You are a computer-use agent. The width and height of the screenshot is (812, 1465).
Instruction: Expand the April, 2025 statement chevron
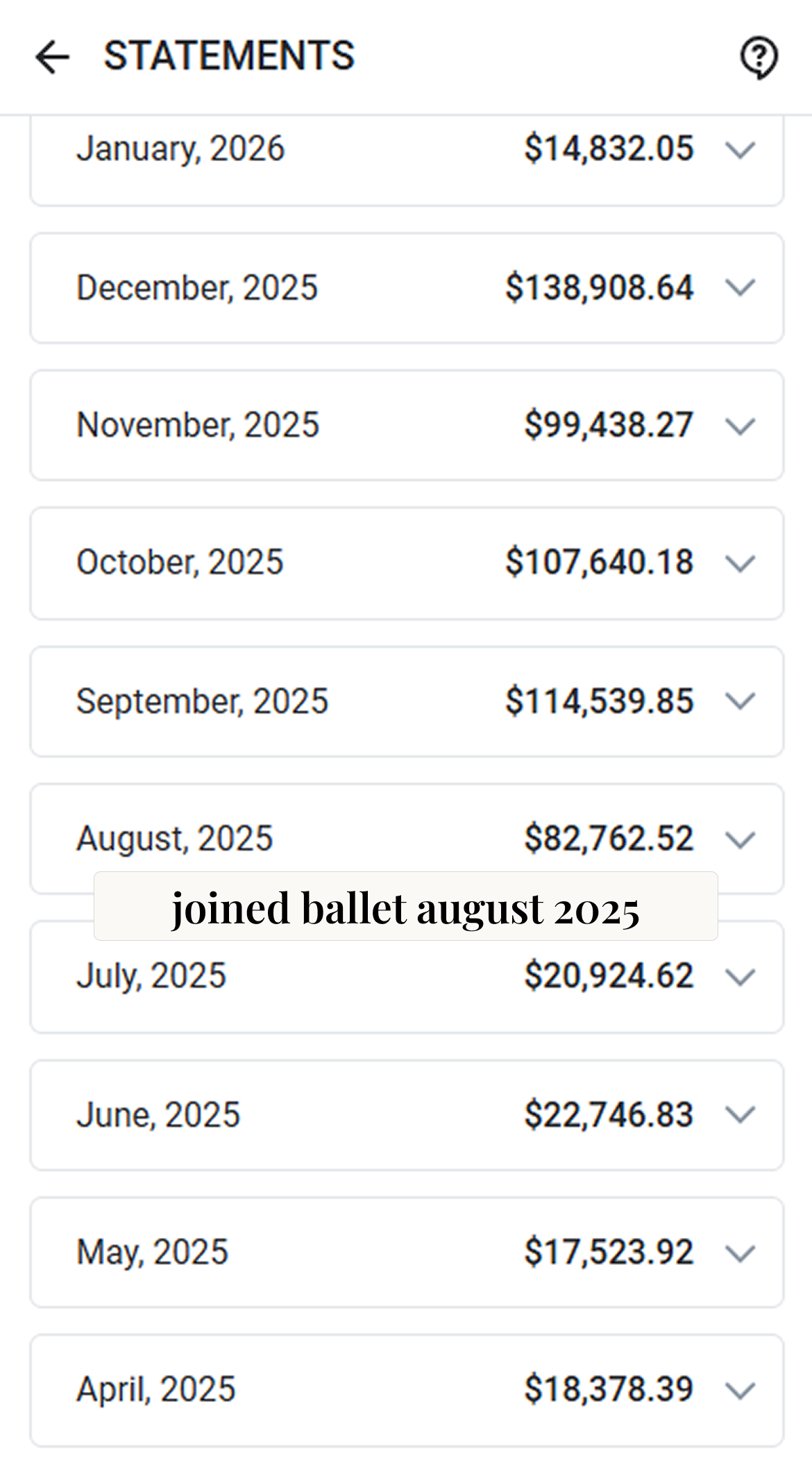(740, 1390)
